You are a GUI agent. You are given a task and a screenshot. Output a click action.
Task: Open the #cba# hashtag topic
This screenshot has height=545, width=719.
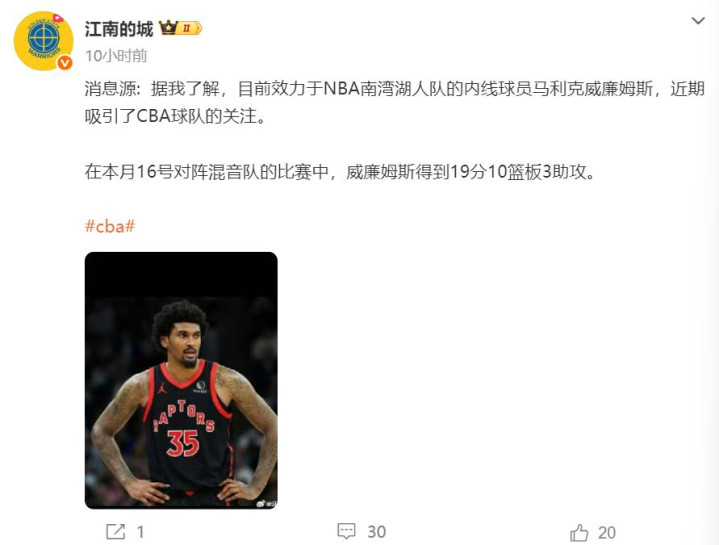110,226
